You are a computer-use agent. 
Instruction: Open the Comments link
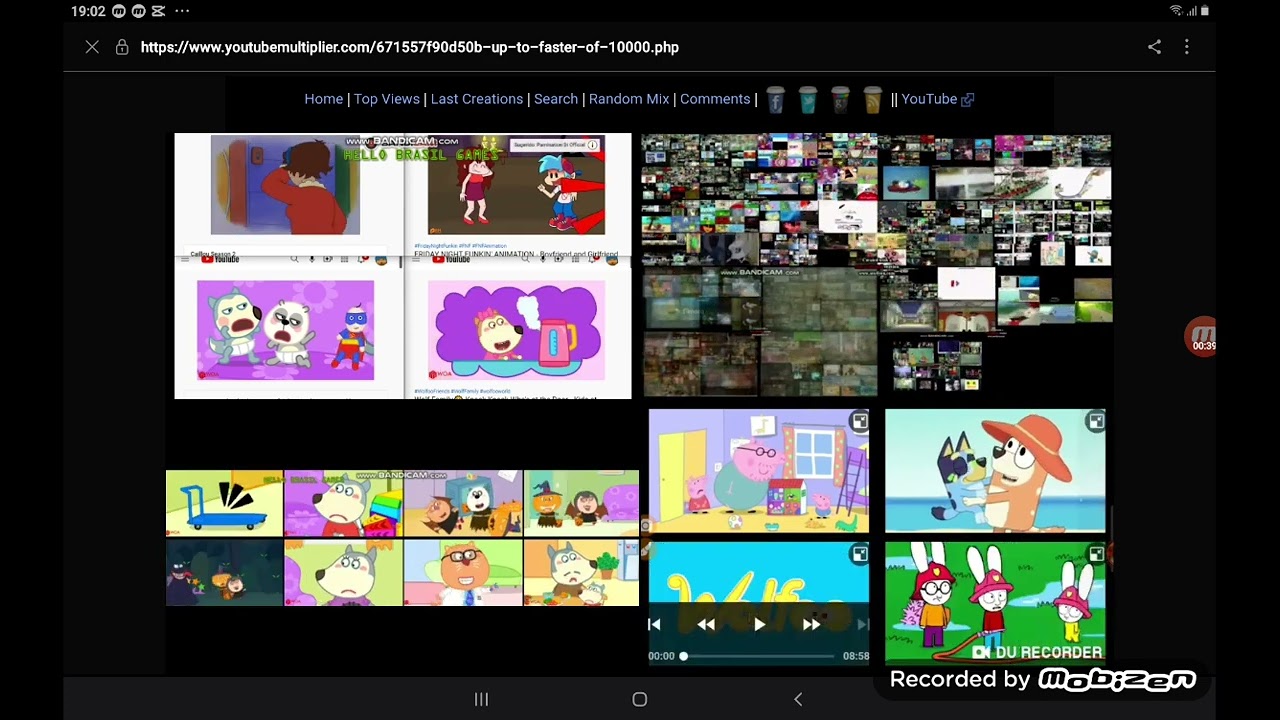pyautogui.click(x=715, y=99)
